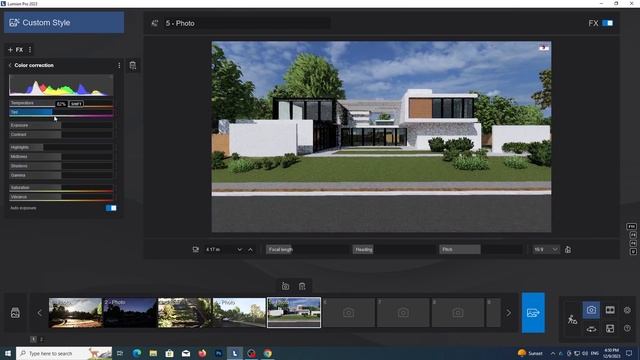Add a new effect with +FX
This screenshot has height=360, width=640.
16,50
